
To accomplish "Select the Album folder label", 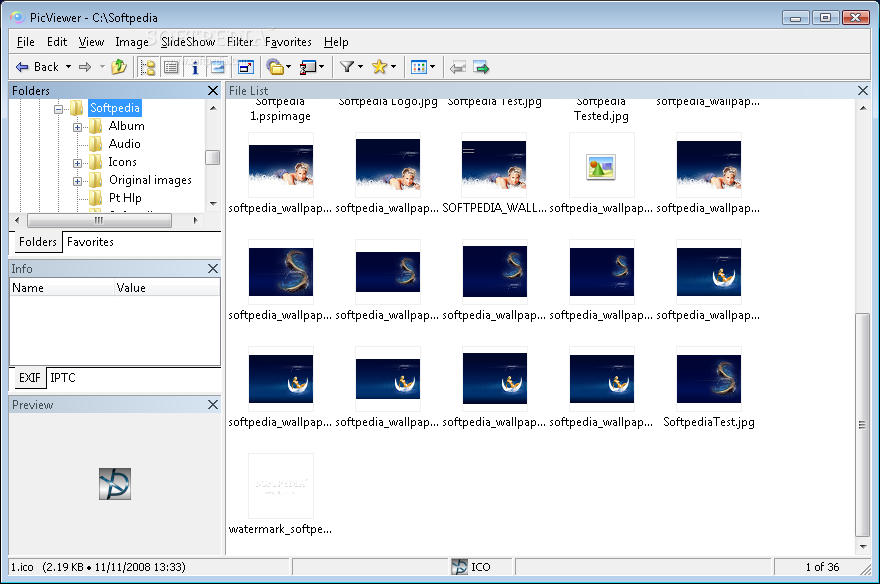I will pos(126,126).
